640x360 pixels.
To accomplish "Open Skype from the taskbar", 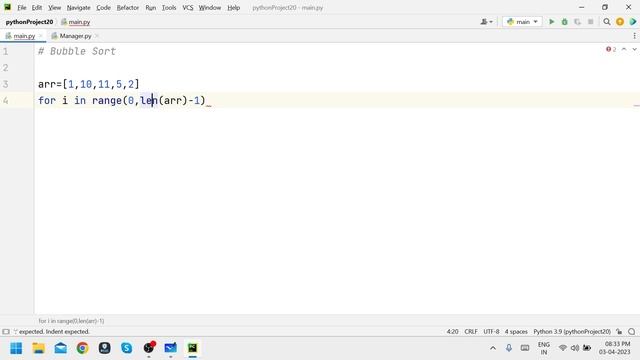I will point(127,348).
